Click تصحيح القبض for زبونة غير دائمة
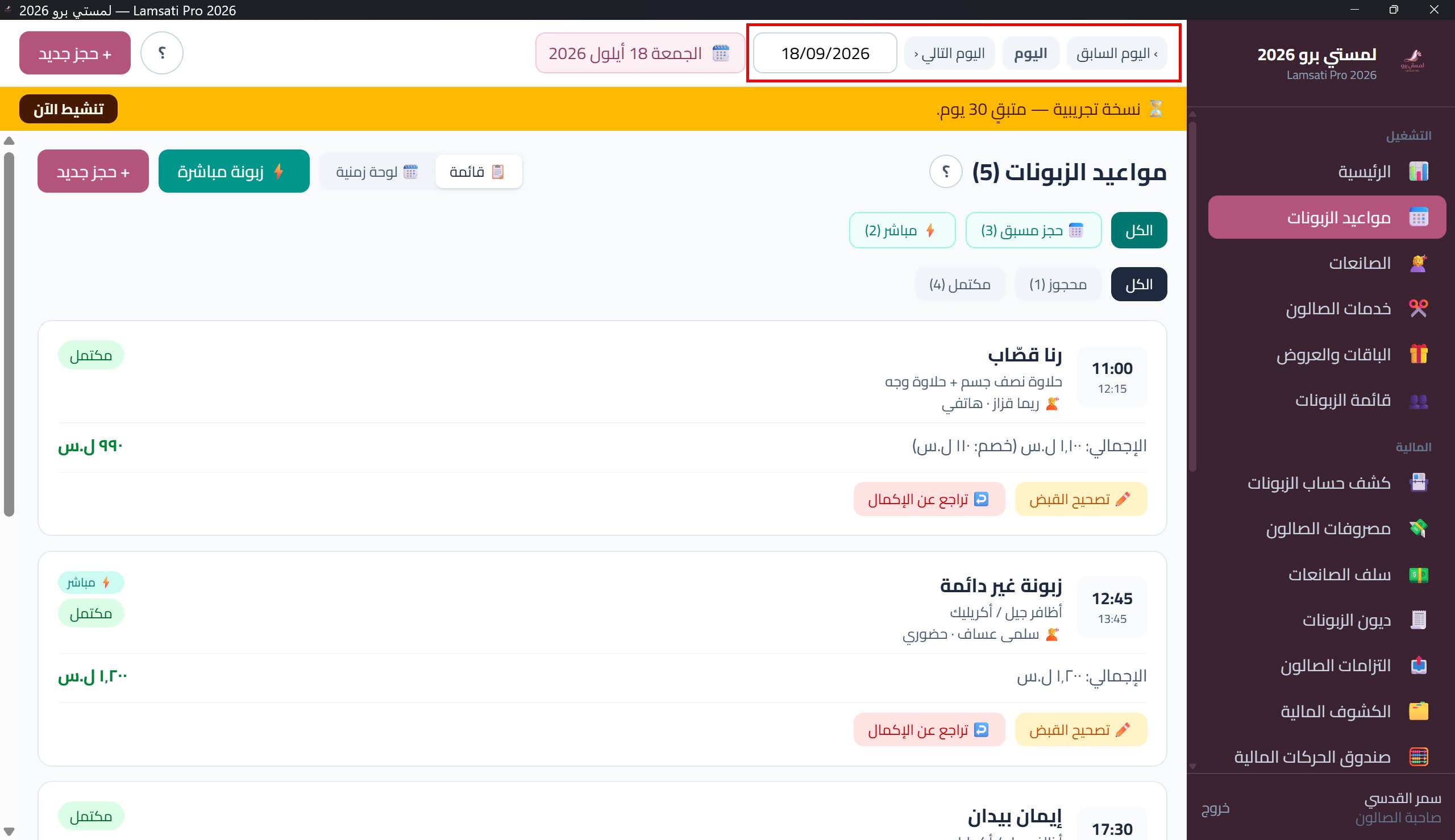Image resolution: width=1455 pixels, height=840 pixels. click(x=1080, y=730)
